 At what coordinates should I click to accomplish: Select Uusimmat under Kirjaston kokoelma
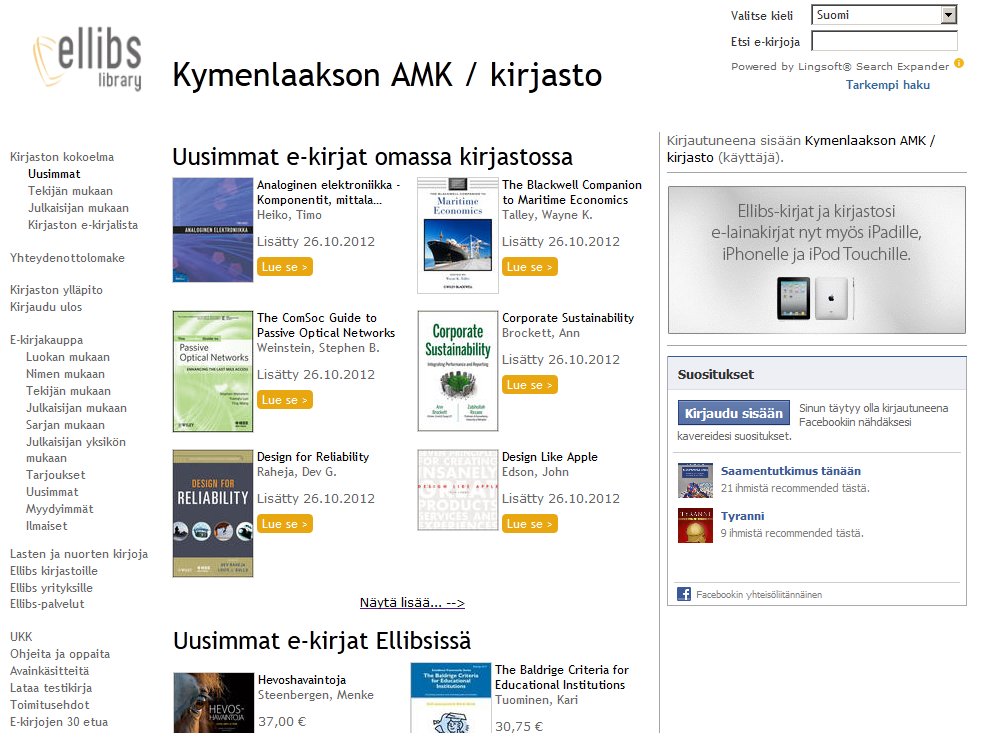54,173
